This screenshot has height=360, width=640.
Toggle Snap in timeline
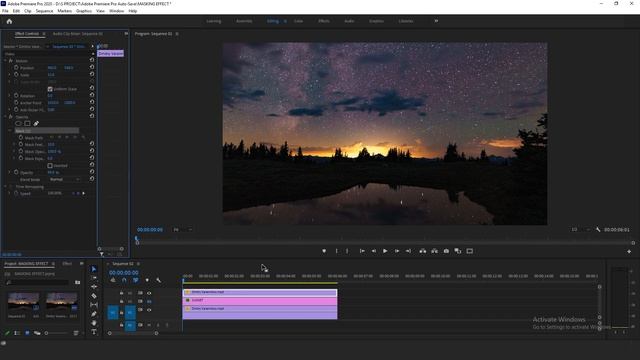click(x=124, y=280)
